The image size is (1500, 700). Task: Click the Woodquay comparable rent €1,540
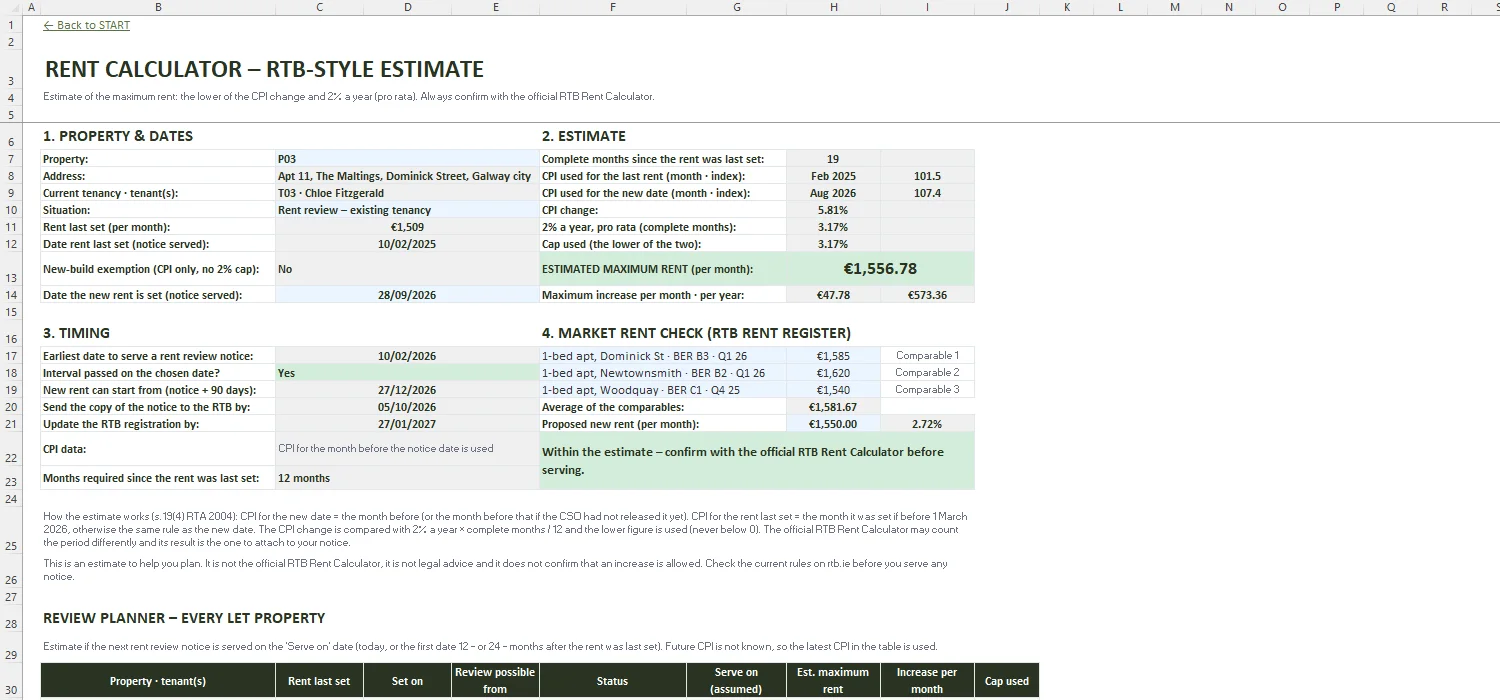tap(833, 390)
